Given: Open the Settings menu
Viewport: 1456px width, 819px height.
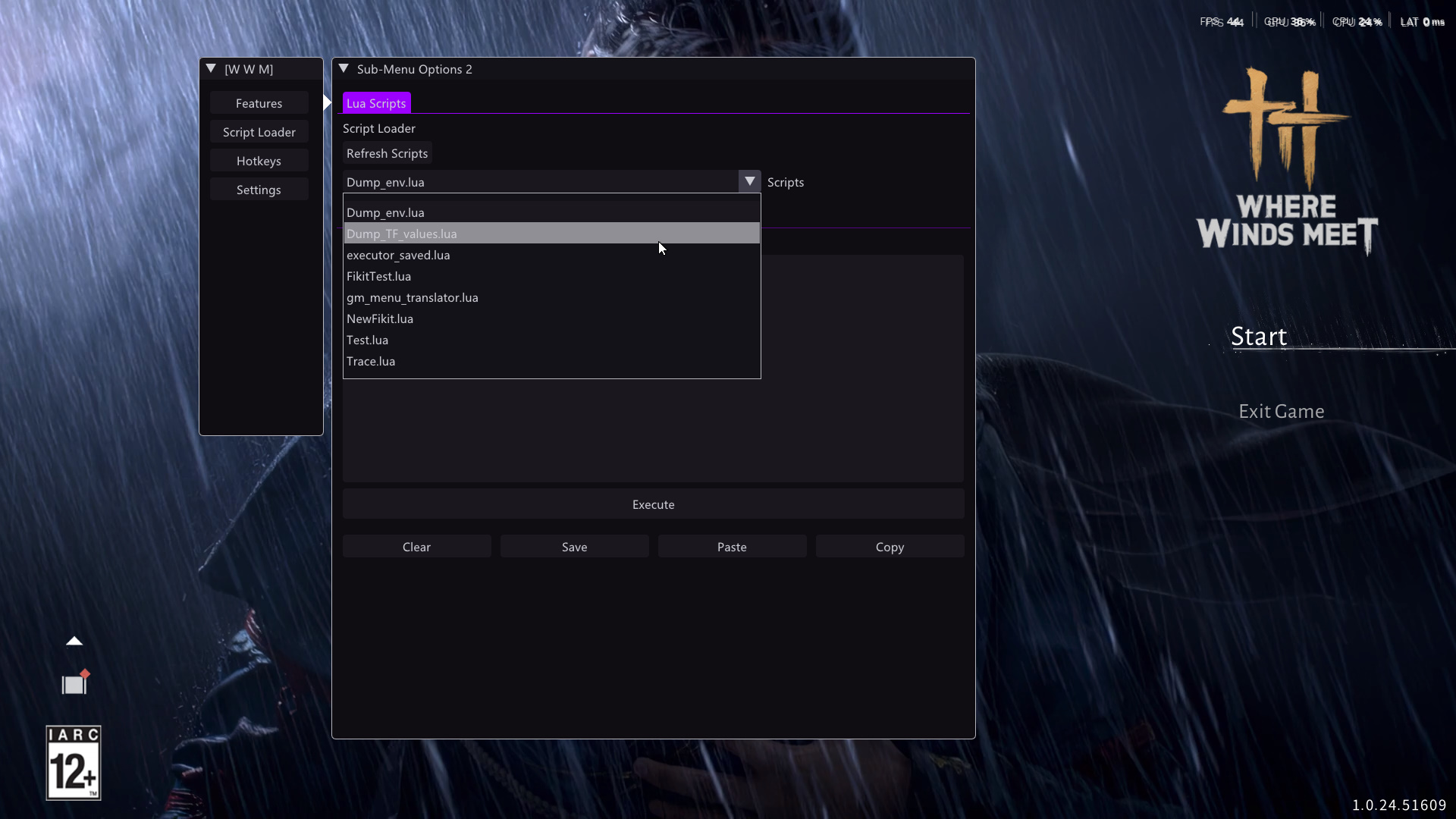Looking at the screenshot, I should pos(259,190).
